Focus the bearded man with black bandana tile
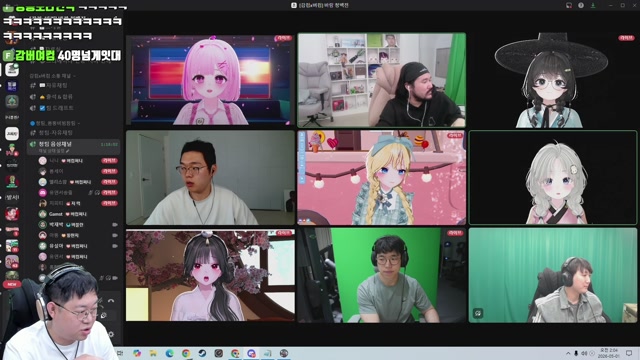The height and width of the screenshot is (360, 640). click(x=382, y=80)
